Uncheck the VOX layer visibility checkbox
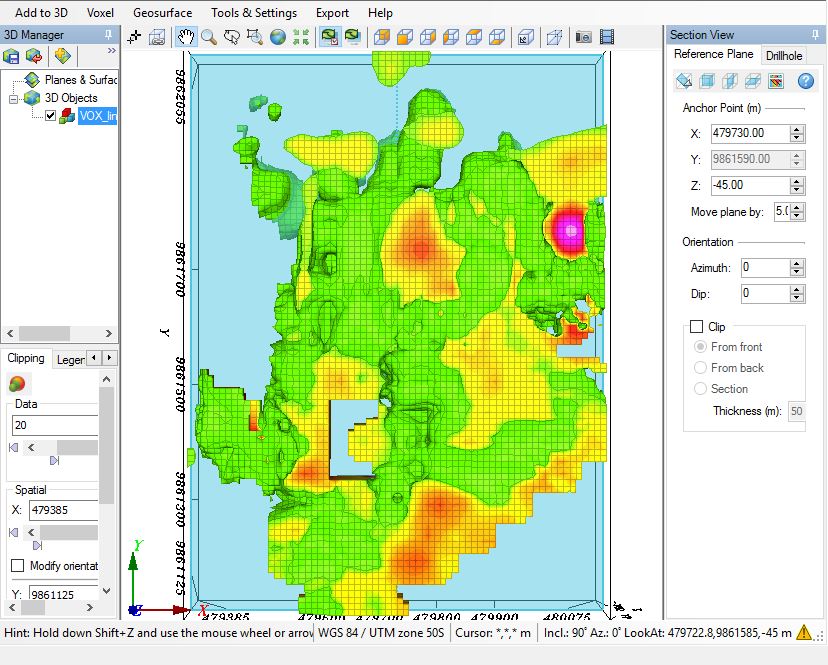Viewport: 828px width, 665px height. [50, 115]
